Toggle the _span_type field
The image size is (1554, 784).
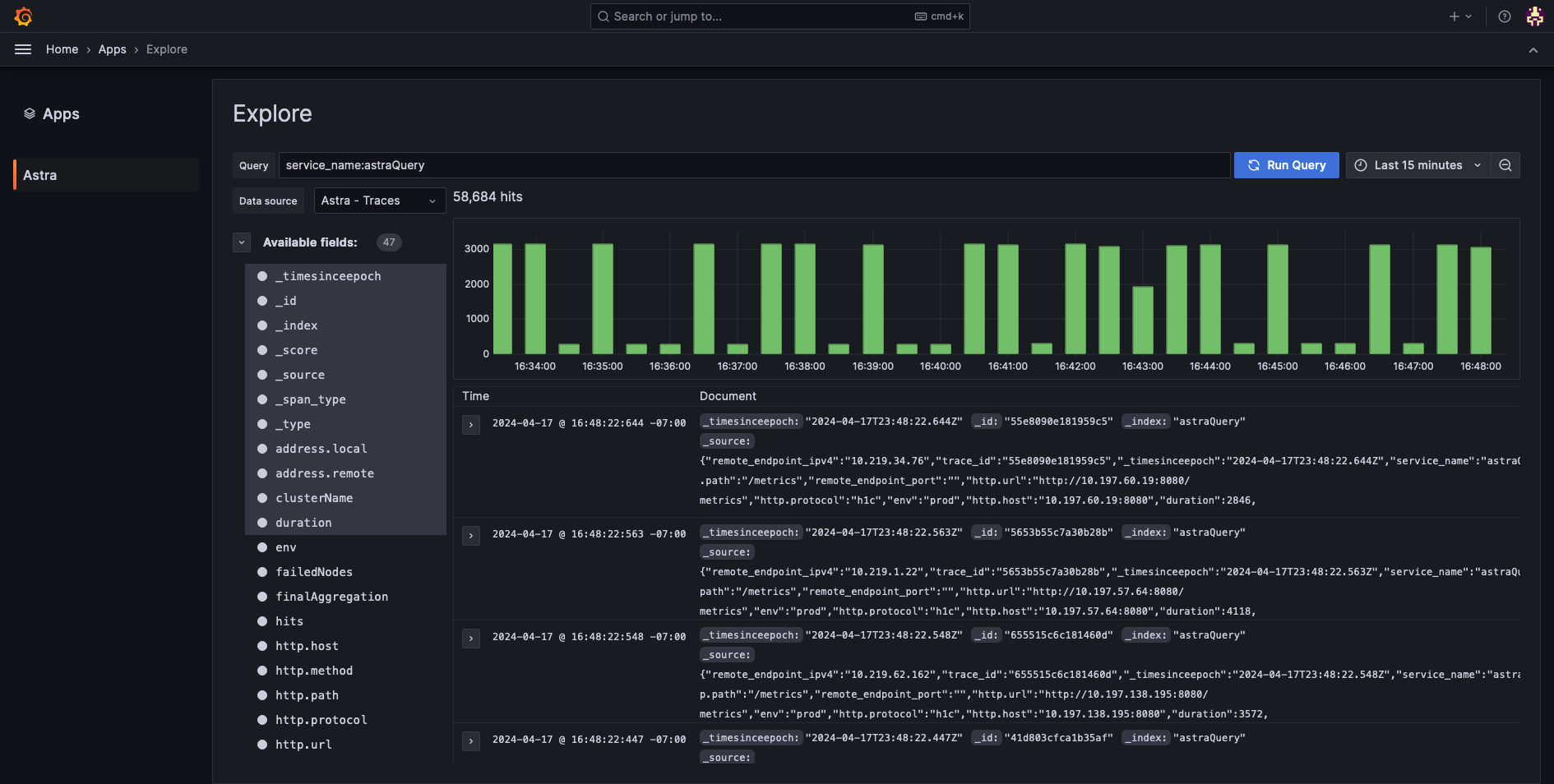pos(345,399)
